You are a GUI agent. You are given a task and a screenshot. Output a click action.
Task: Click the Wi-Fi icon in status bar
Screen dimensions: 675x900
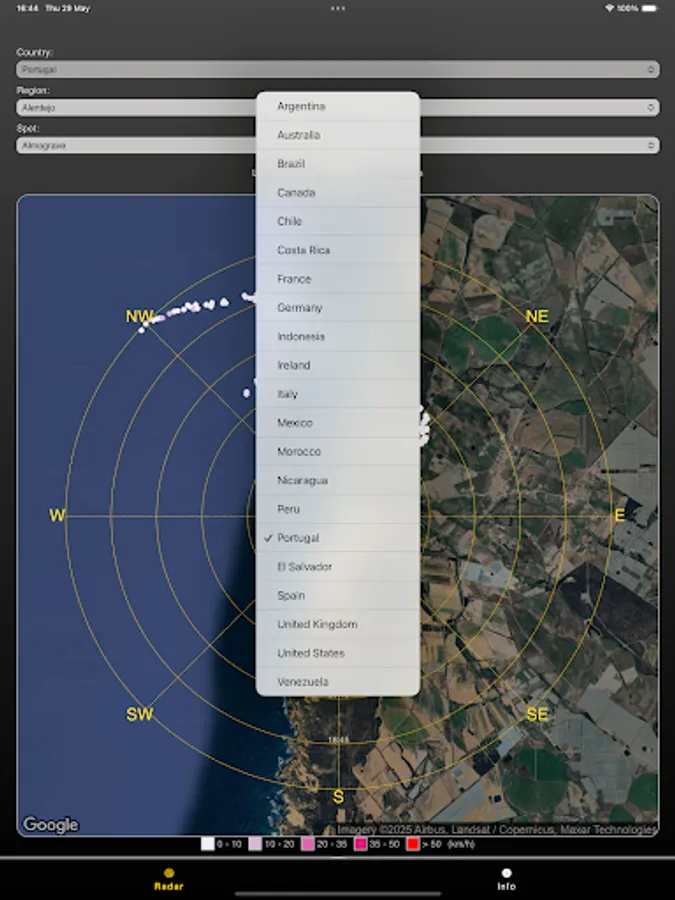[609, 8]
